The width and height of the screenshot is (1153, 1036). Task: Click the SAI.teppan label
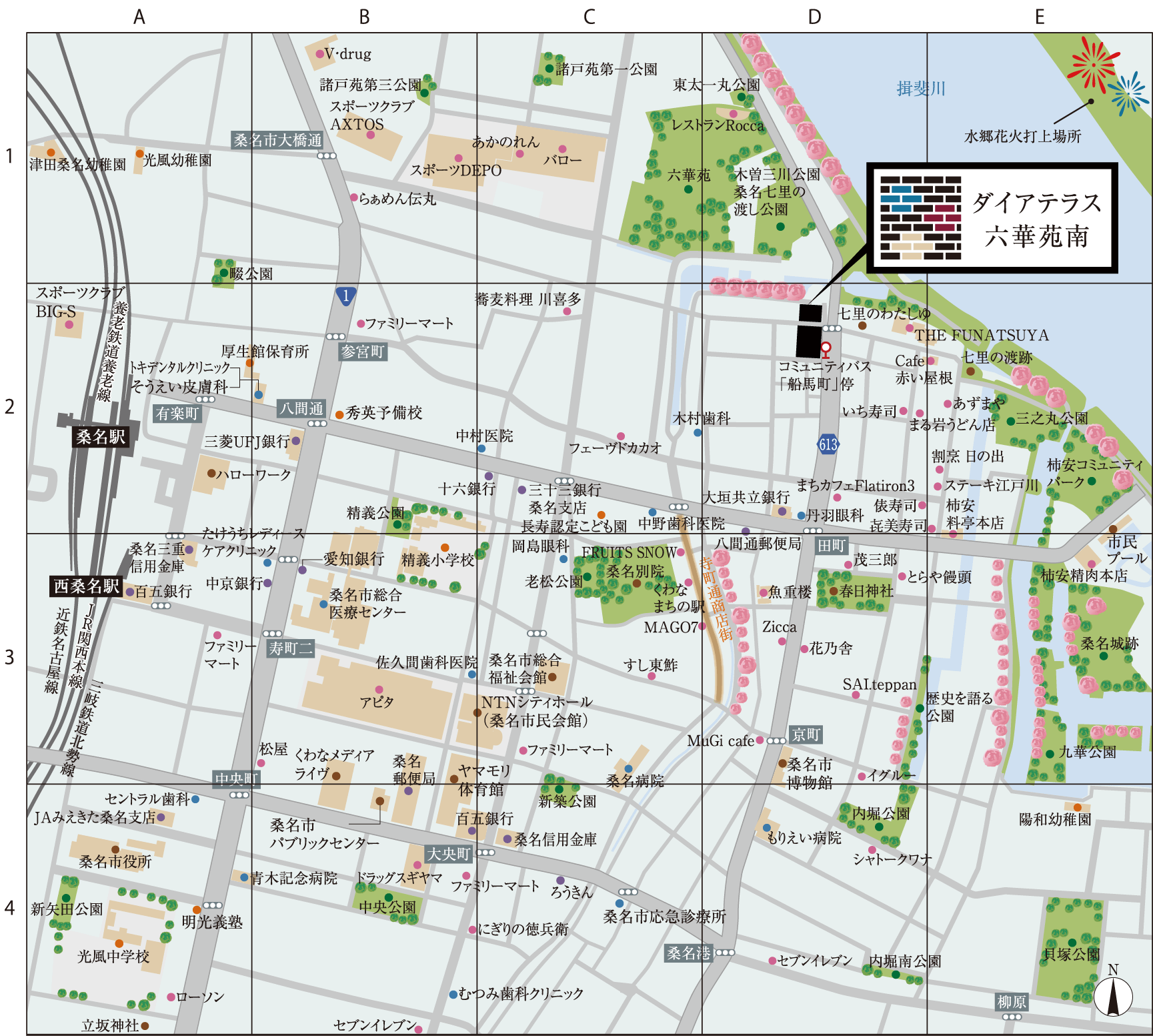pos(880,684)
